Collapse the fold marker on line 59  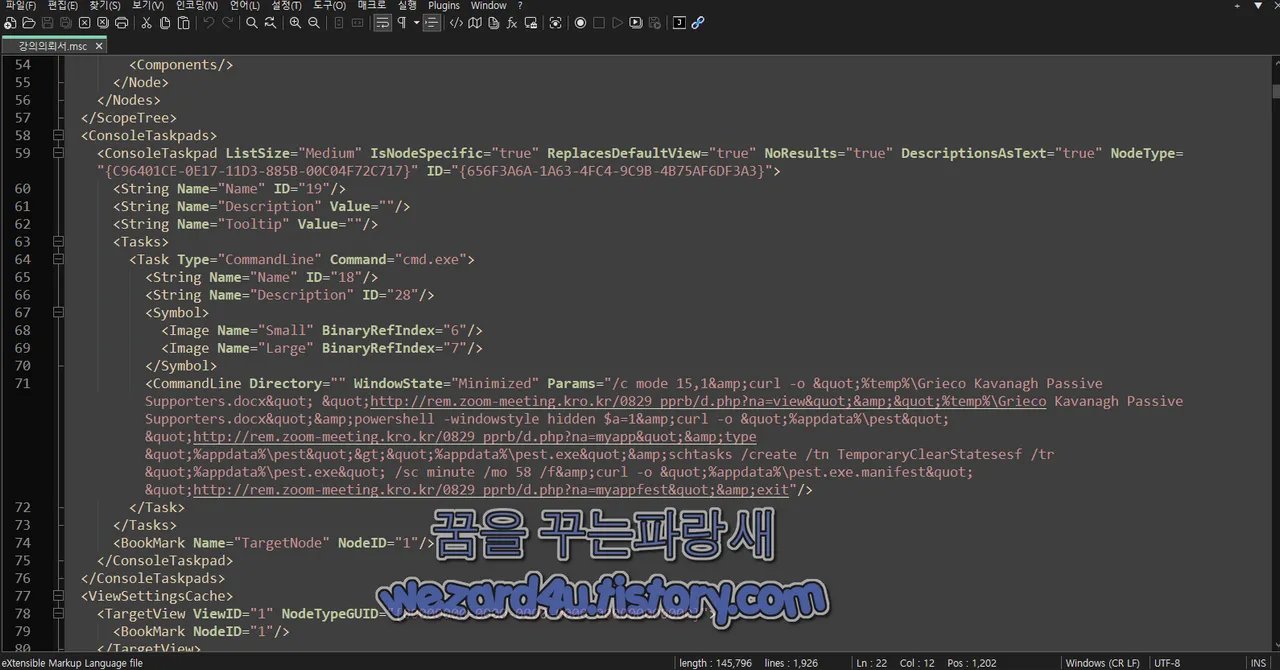(x=58, y=153)
